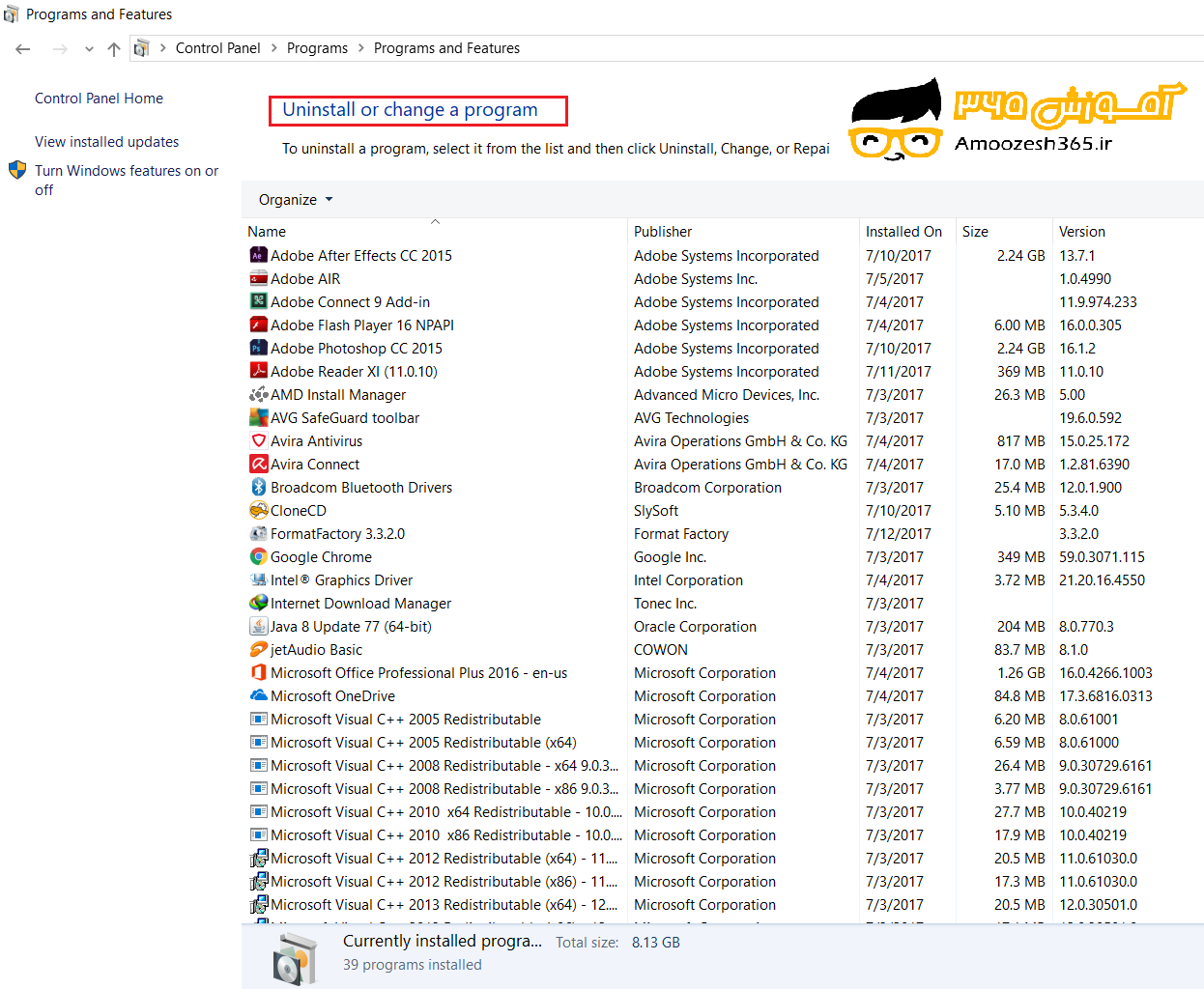Click version 59.0.3071.115 cell
Image resolution: width=1204 pixels, height=989 pixels.
pos(1102,556)
